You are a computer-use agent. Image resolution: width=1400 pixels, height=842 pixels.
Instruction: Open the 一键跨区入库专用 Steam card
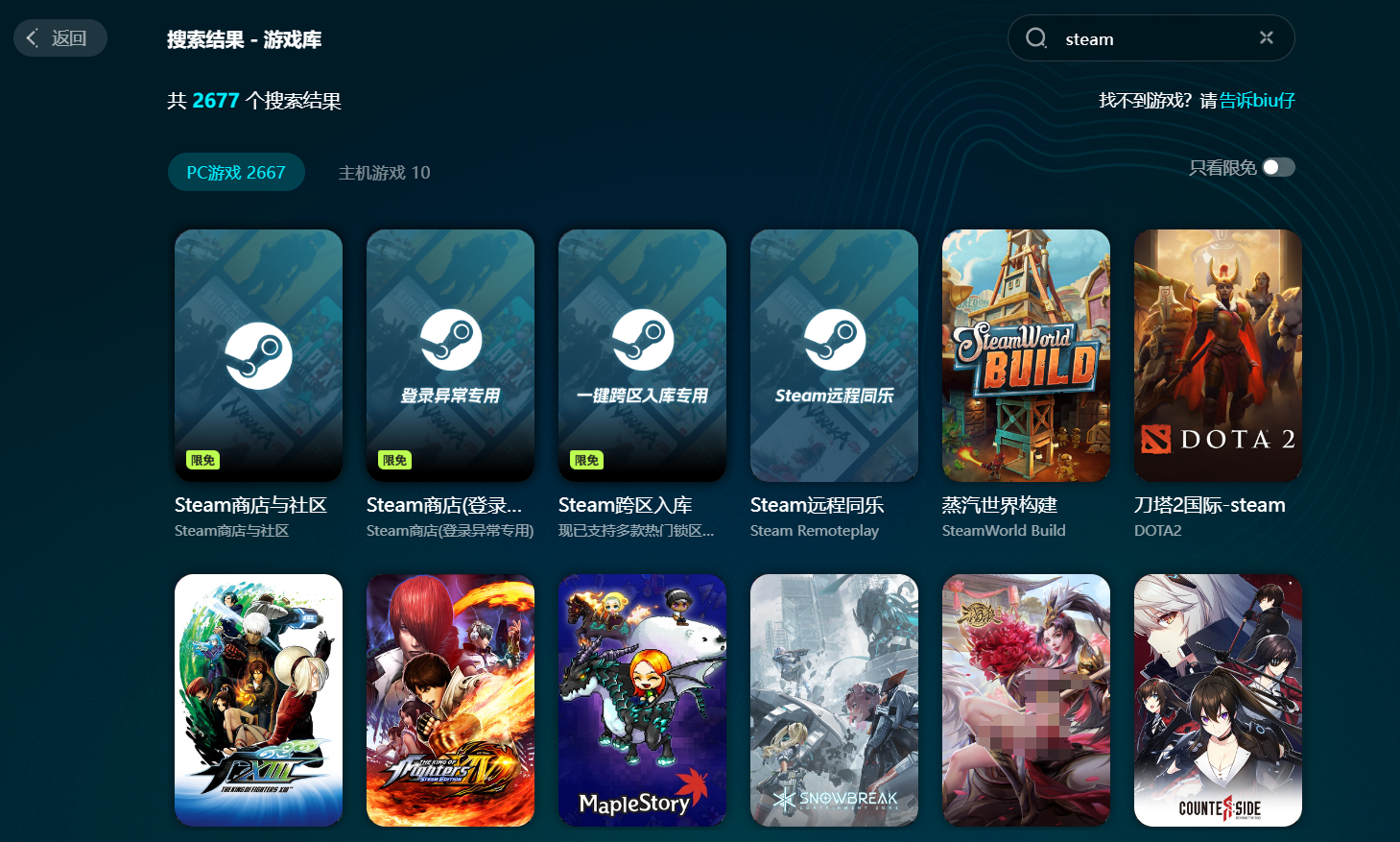pyautogui.click(x=642, y=355)
